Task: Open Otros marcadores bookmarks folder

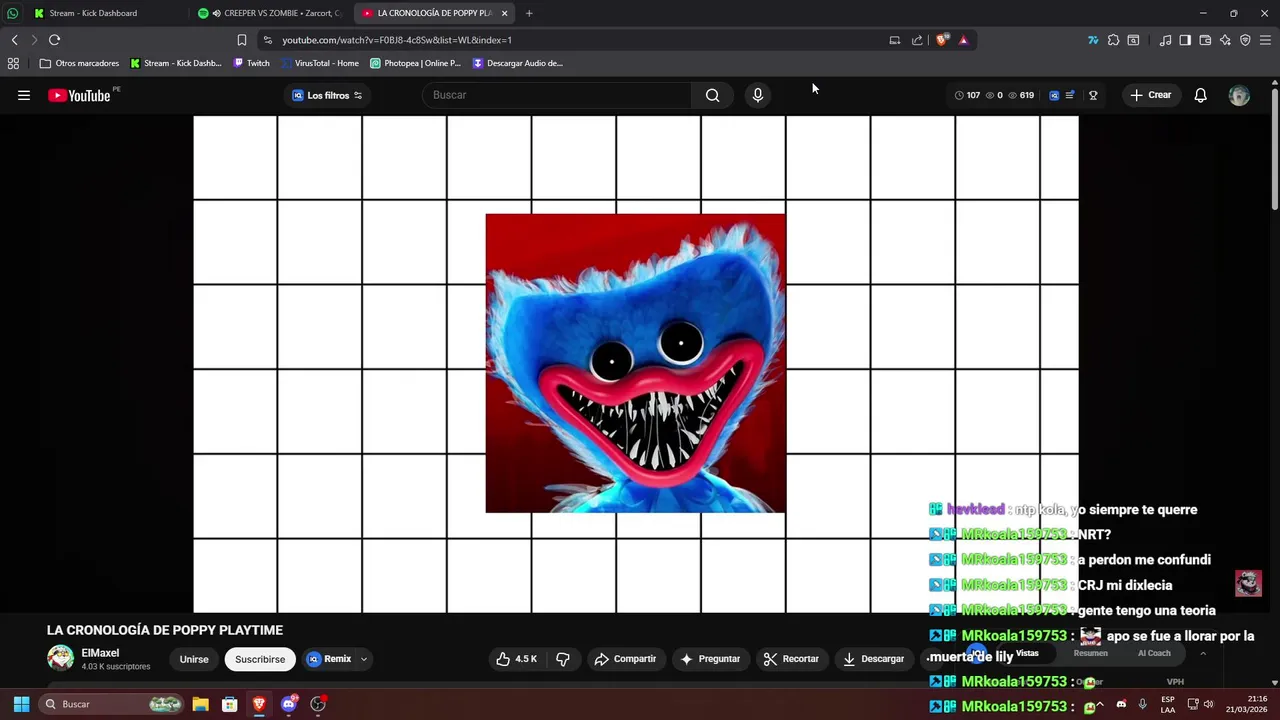Action: [x=79, y=63]
